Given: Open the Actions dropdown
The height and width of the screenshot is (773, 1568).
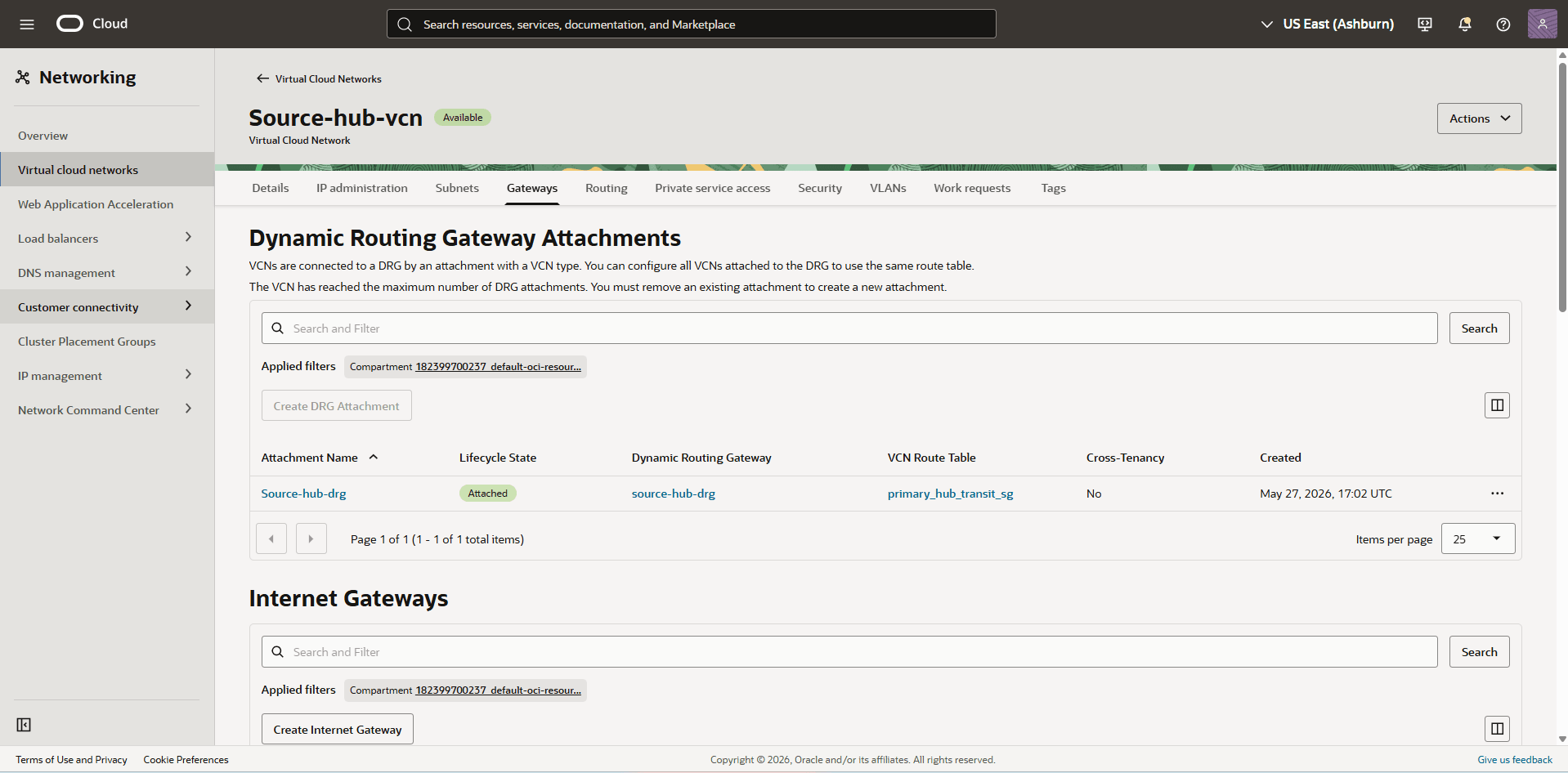Looking at the screenshot, I should 1479,118.
